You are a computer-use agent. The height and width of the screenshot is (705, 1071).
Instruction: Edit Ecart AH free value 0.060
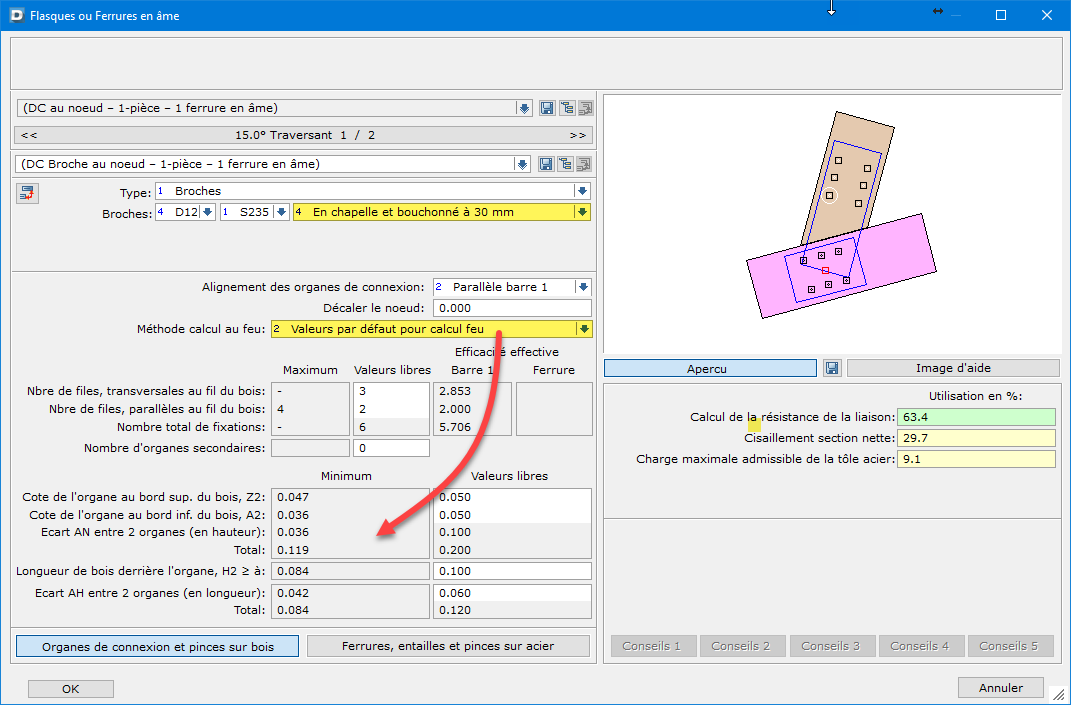pyautogui.click(x=512, y=593)
